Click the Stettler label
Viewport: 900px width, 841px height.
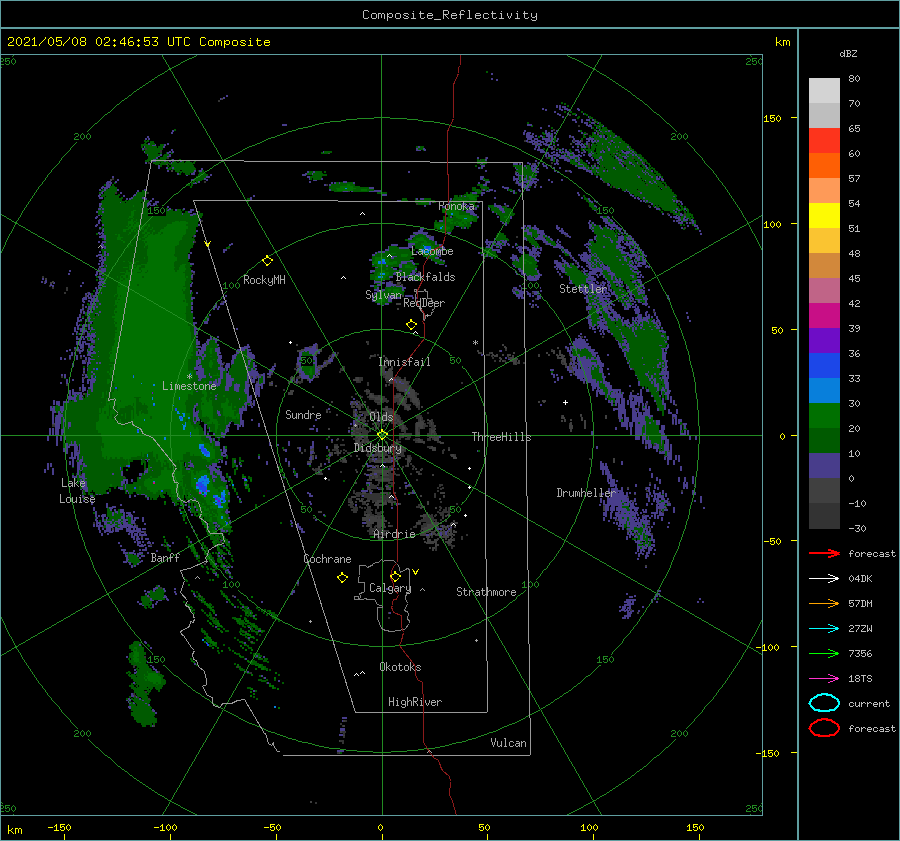583,289
